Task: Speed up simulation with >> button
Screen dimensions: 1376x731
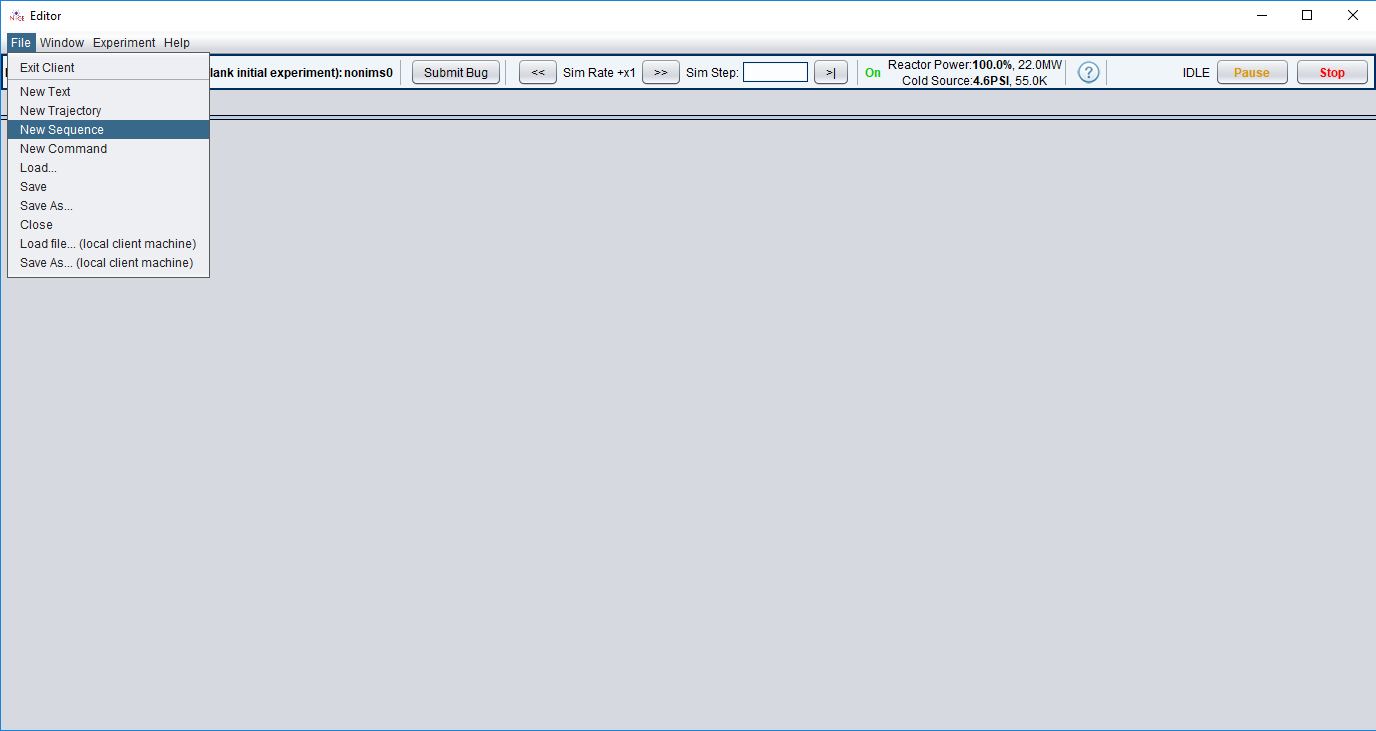Action: [661, 72]
